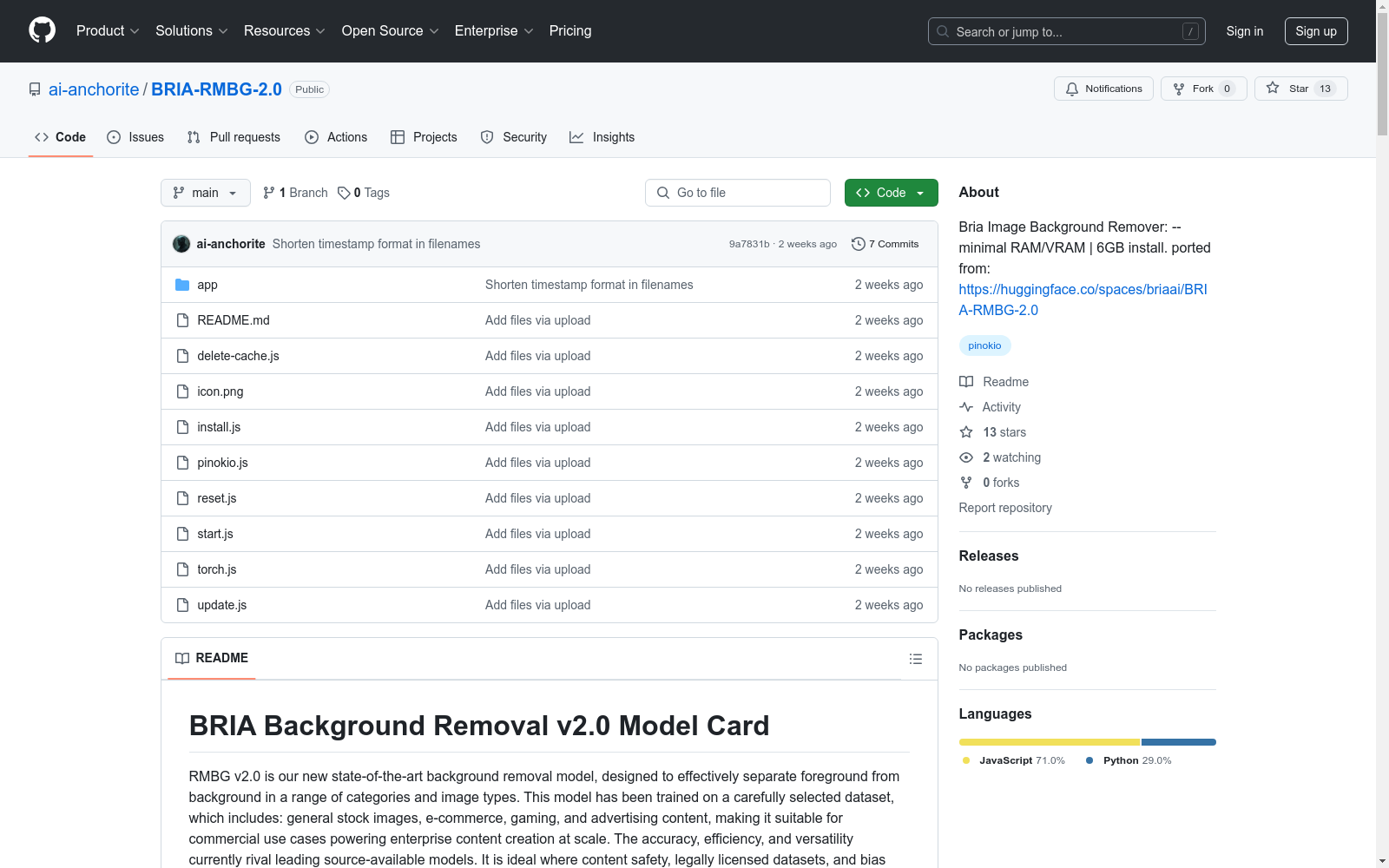Click the Python 29.0% language entry
Viewport: 1389px width, 868px height.
click(1129, 760)
